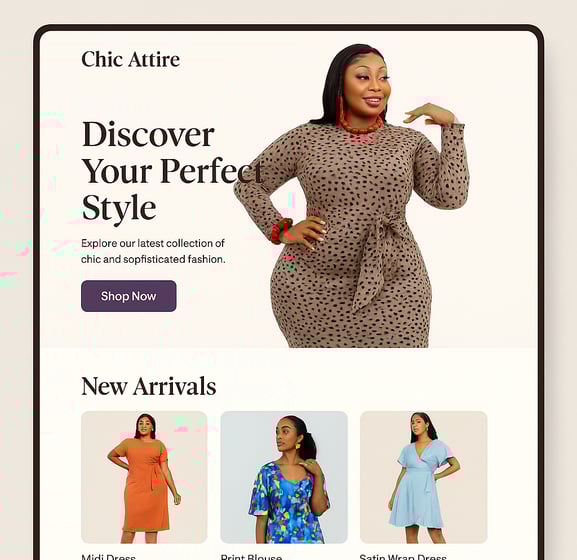Click the New Arrivals section heading

click(149, 386)
